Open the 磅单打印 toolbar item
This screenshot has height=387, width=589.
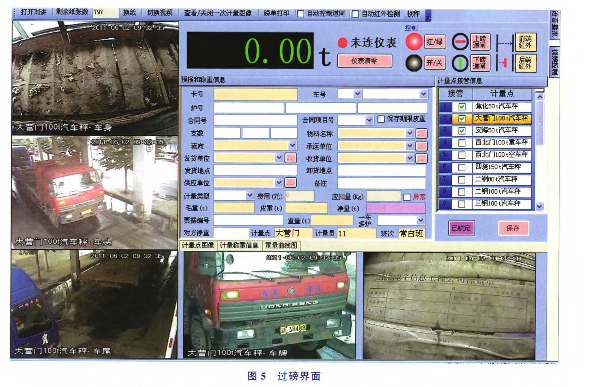coord(276,13)
